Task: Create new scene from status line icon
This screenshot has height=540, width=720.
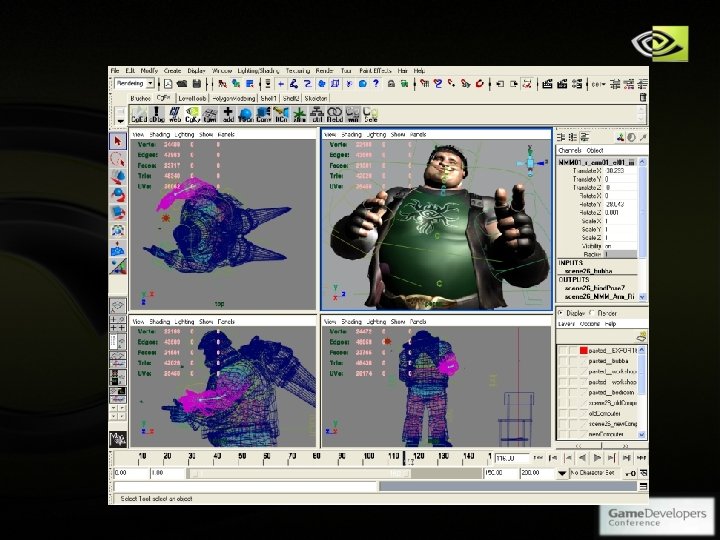Action: coord(168,84)
